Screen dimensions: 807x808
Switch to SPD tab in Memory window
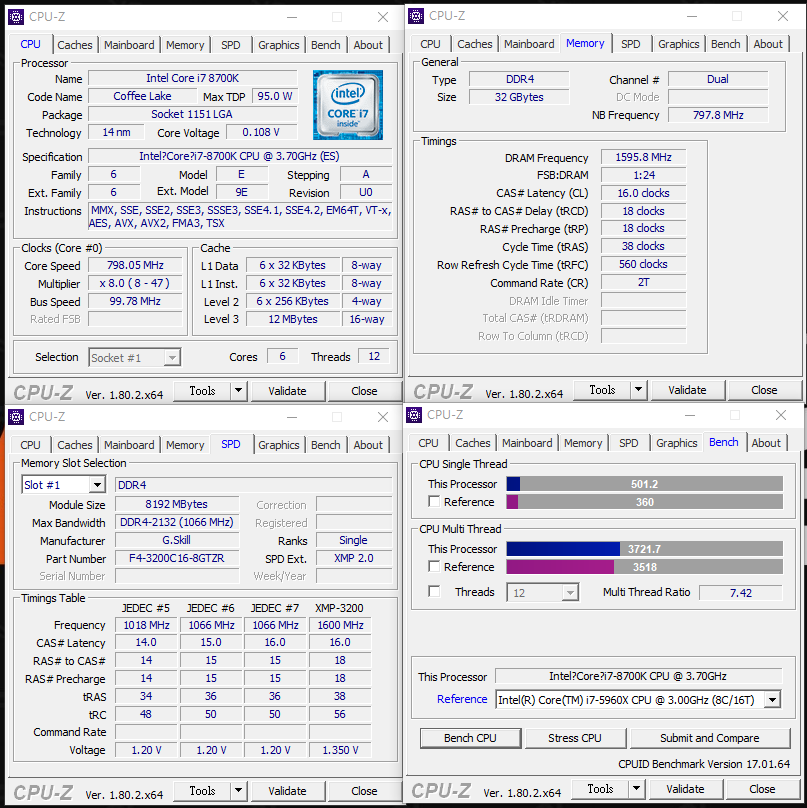pos(630,44)
